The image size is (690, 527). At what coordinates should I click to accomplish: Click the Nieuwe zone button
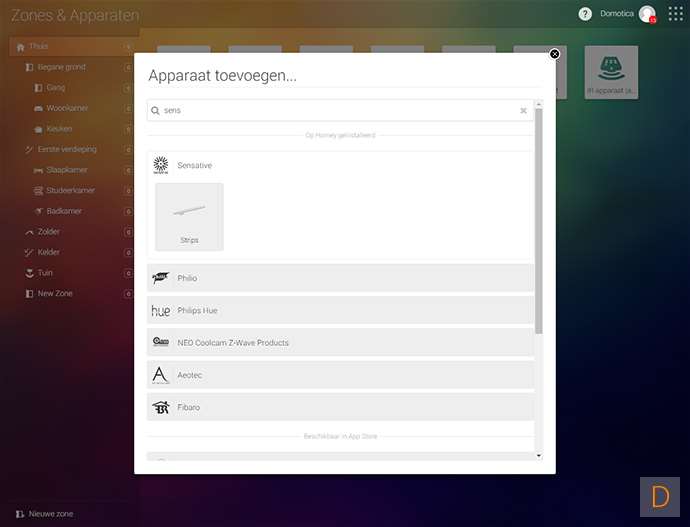[x=44, y=514]
